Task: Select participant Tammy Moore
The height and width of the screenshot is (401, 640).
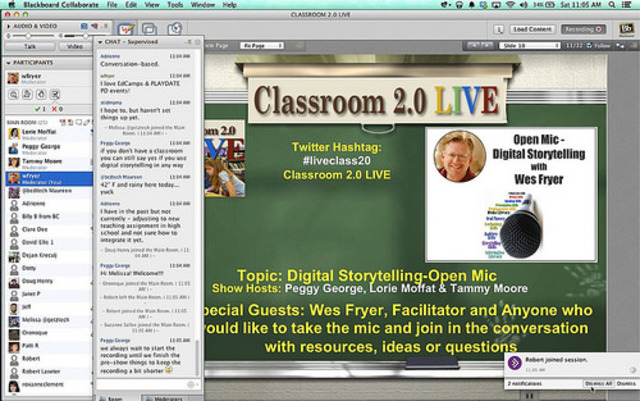Action: (x=49, y=163)
